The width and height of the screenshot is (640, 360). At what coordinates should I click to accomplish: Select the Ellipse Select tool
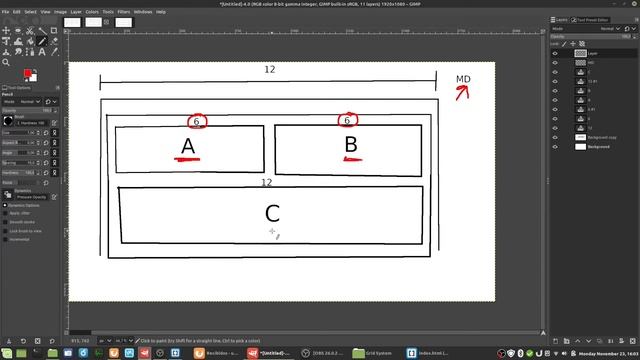click(x=18, y=31)
